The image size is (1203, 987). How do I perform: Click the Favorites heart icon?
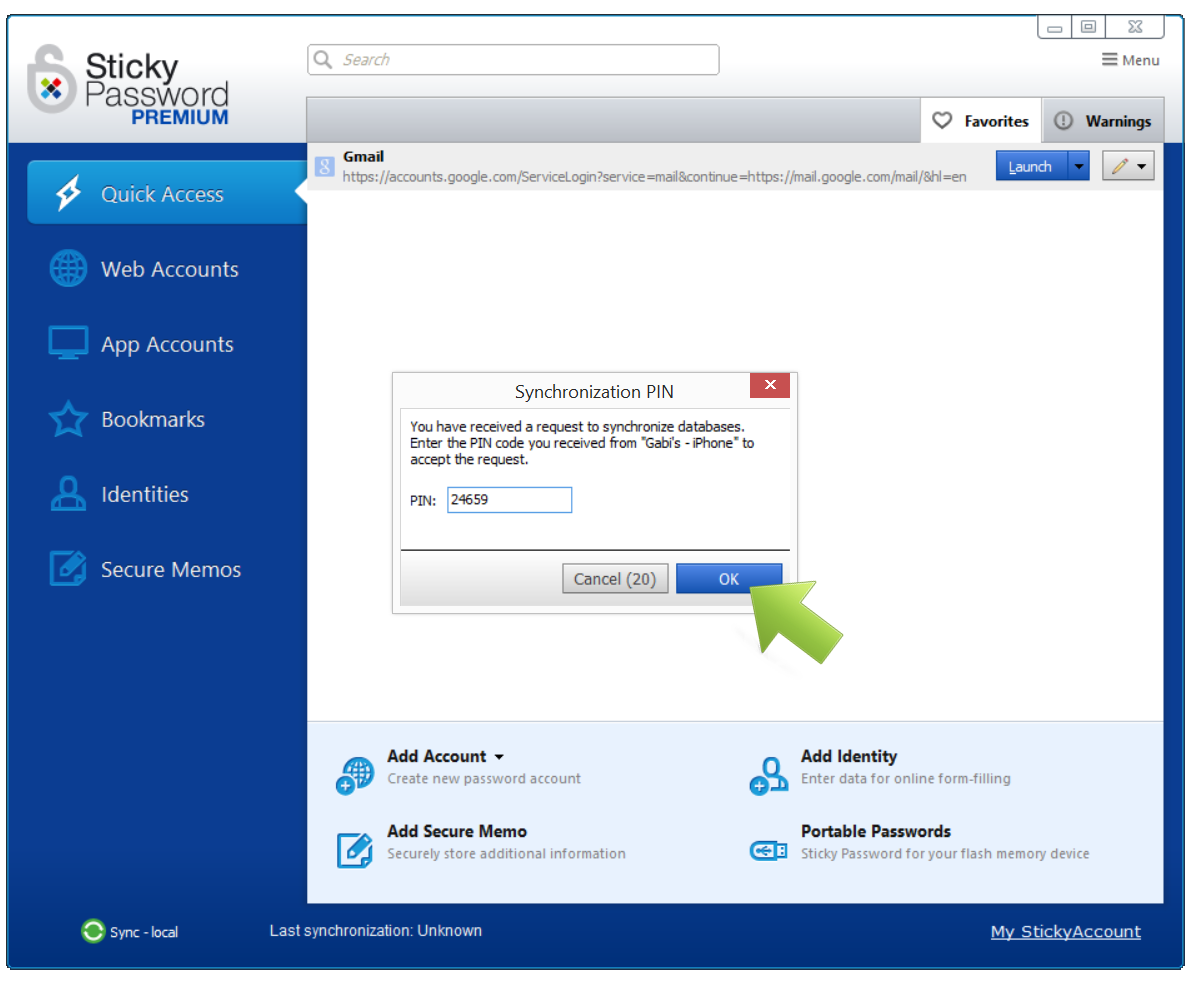[x=942, y=121]
